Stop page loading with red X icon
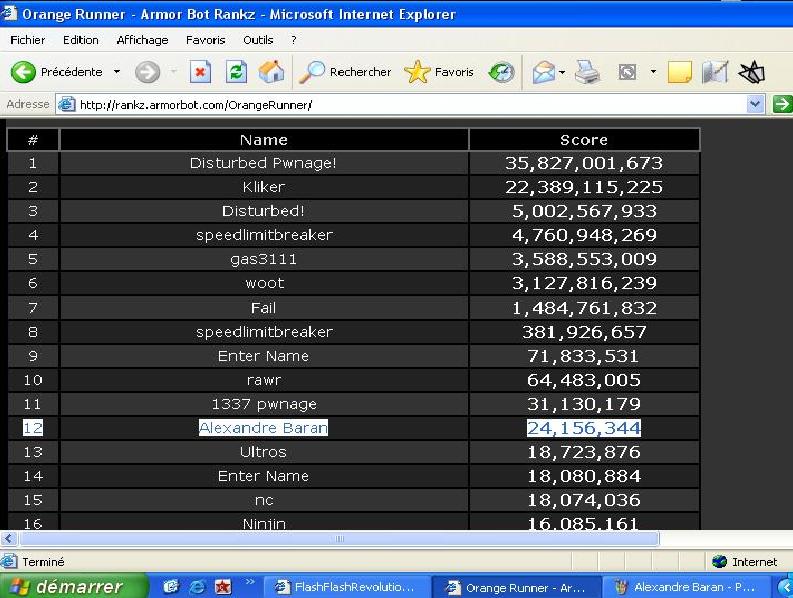Screen dimensions: 793x598 [x=200, y=72]
